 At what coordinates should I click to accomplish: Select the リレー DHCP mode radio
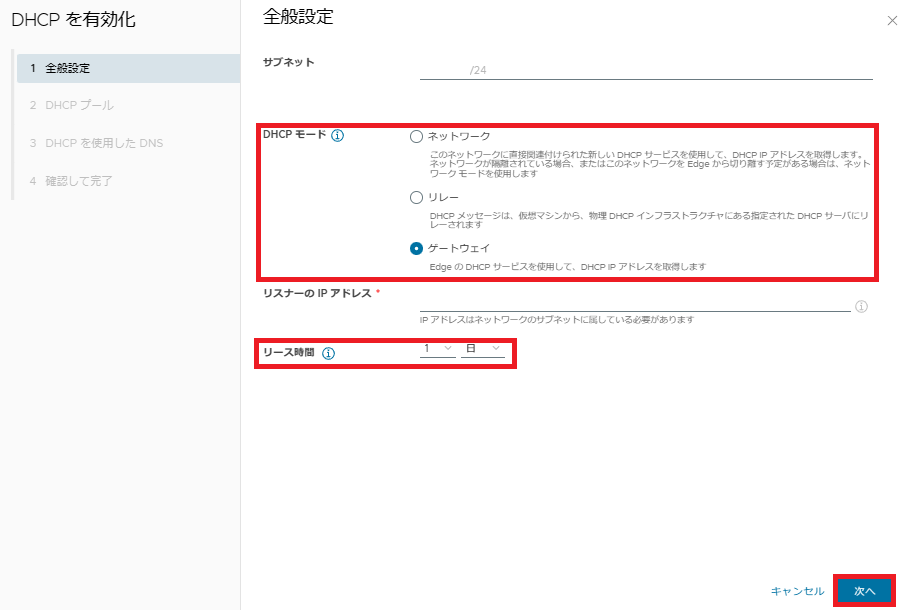tap(416, 198)
